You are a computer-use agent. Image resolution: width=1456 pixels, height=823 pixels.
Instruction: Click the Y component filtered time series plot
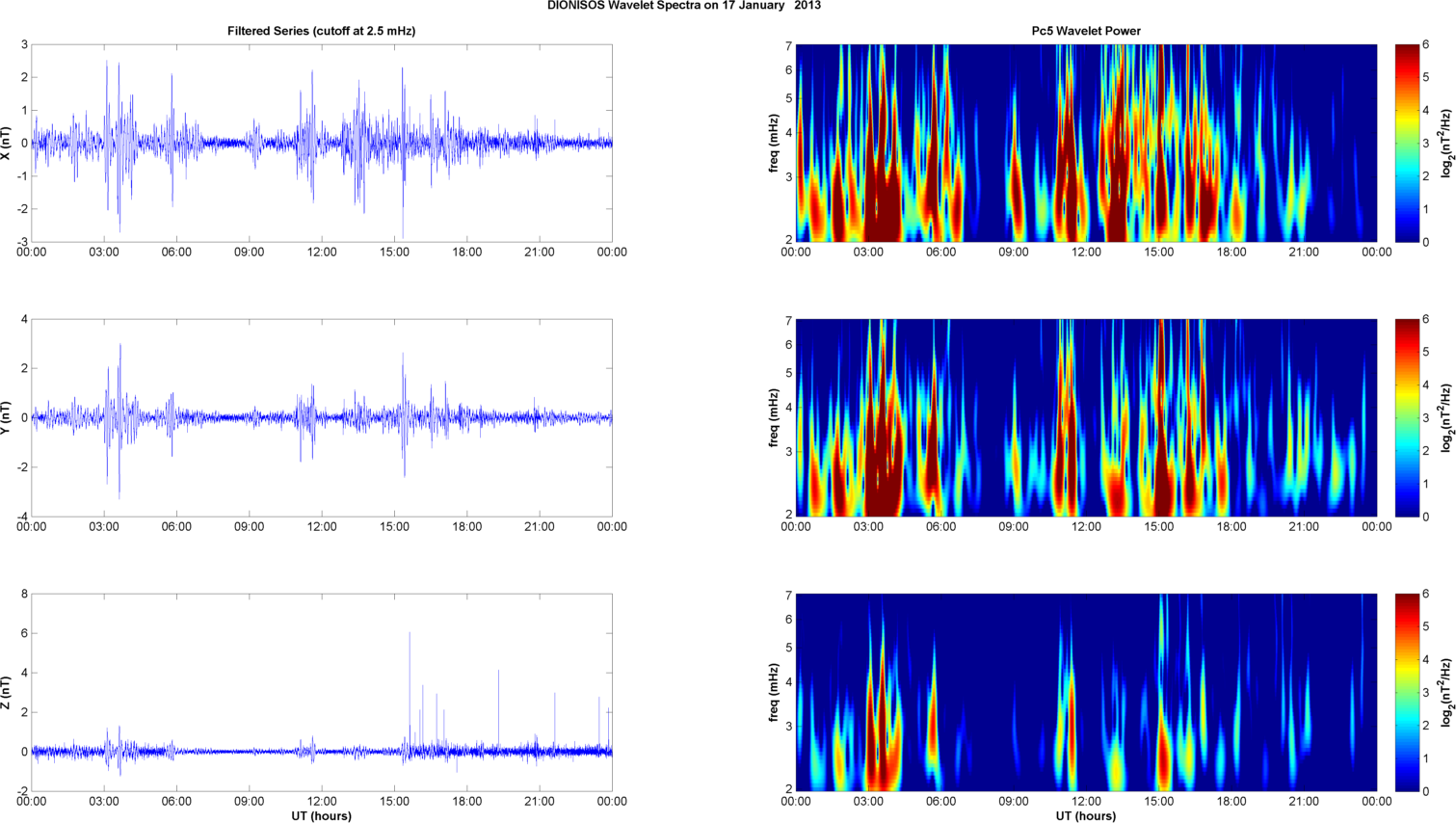[322, 417]
